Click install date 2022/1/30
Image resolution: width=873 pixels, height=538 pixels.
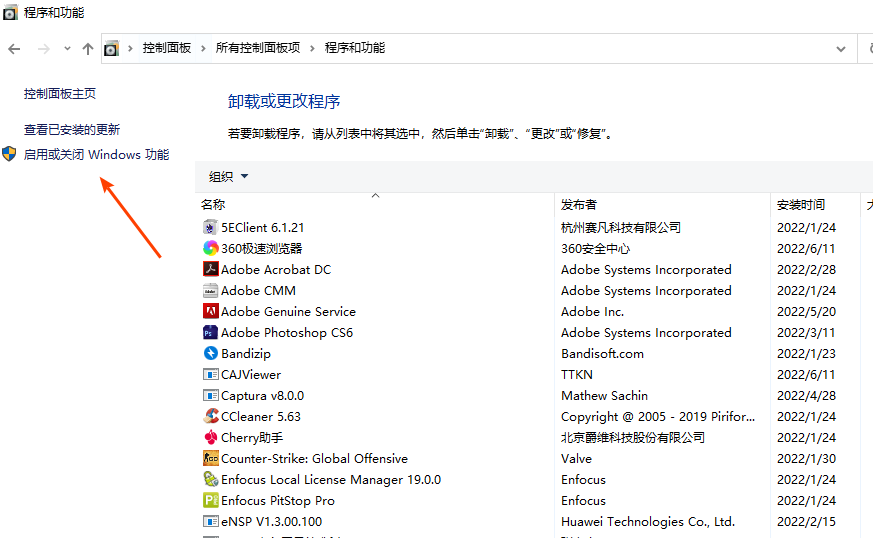tap(806, 458)
